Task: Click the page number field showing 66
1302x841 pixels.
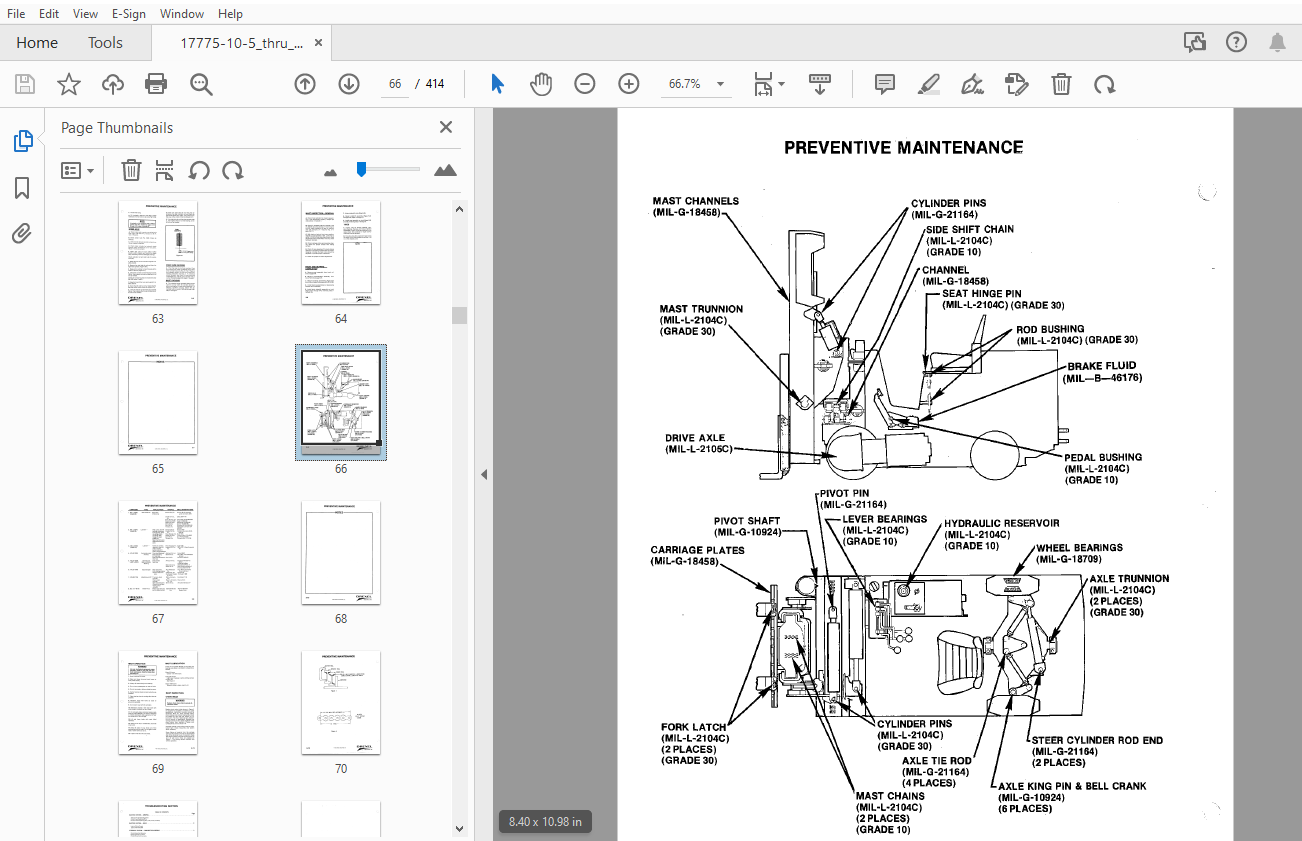Action: pyautogui.click(x=395, y=84)
